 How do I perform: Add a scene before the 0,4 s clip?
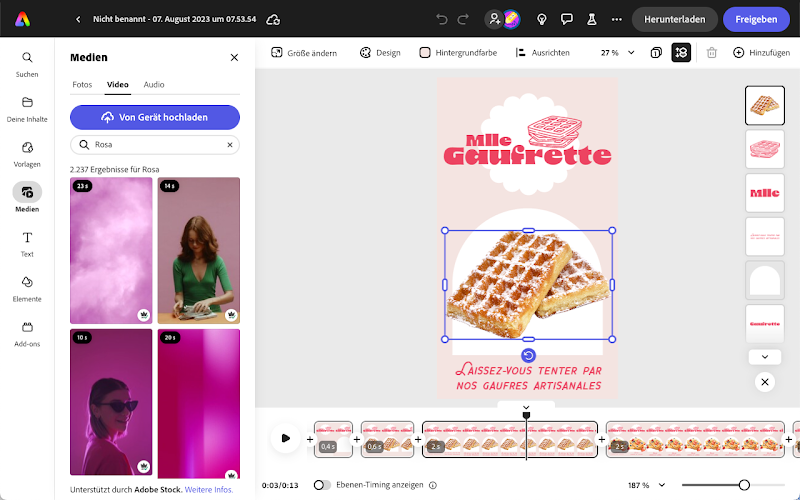310,439
